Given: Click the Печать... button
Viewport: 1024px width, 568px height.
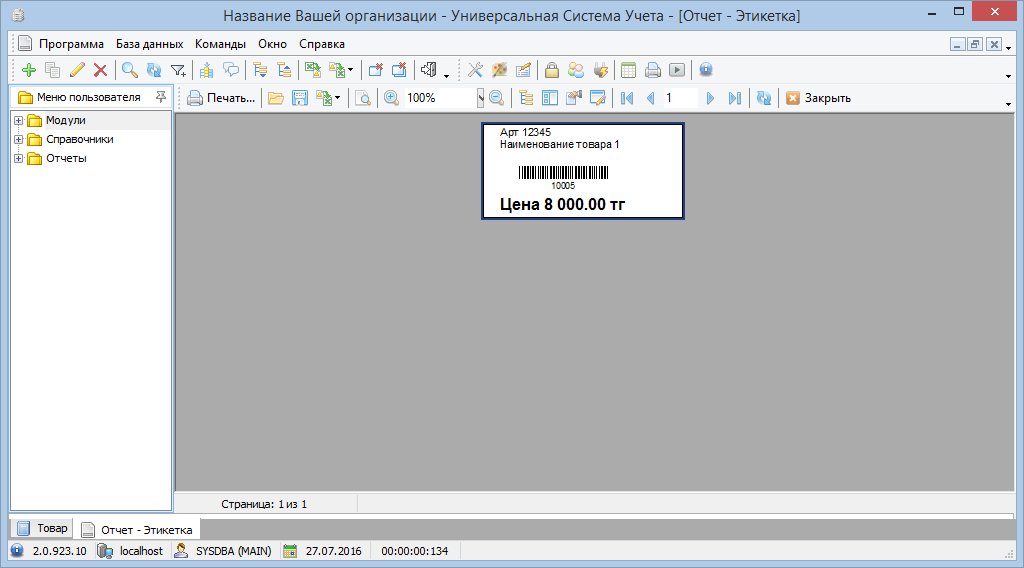Looking at the screenshot, I should (222, 98).
